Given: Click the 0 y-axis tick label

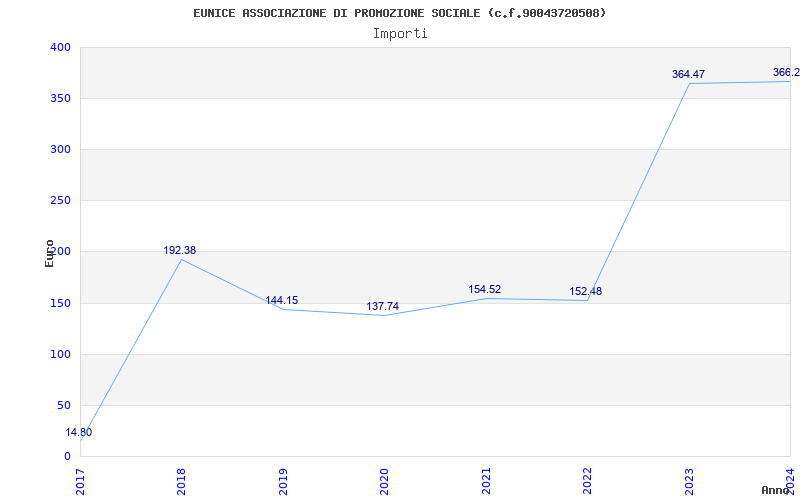Looking at the screenshot, I should tap(67, 457).
